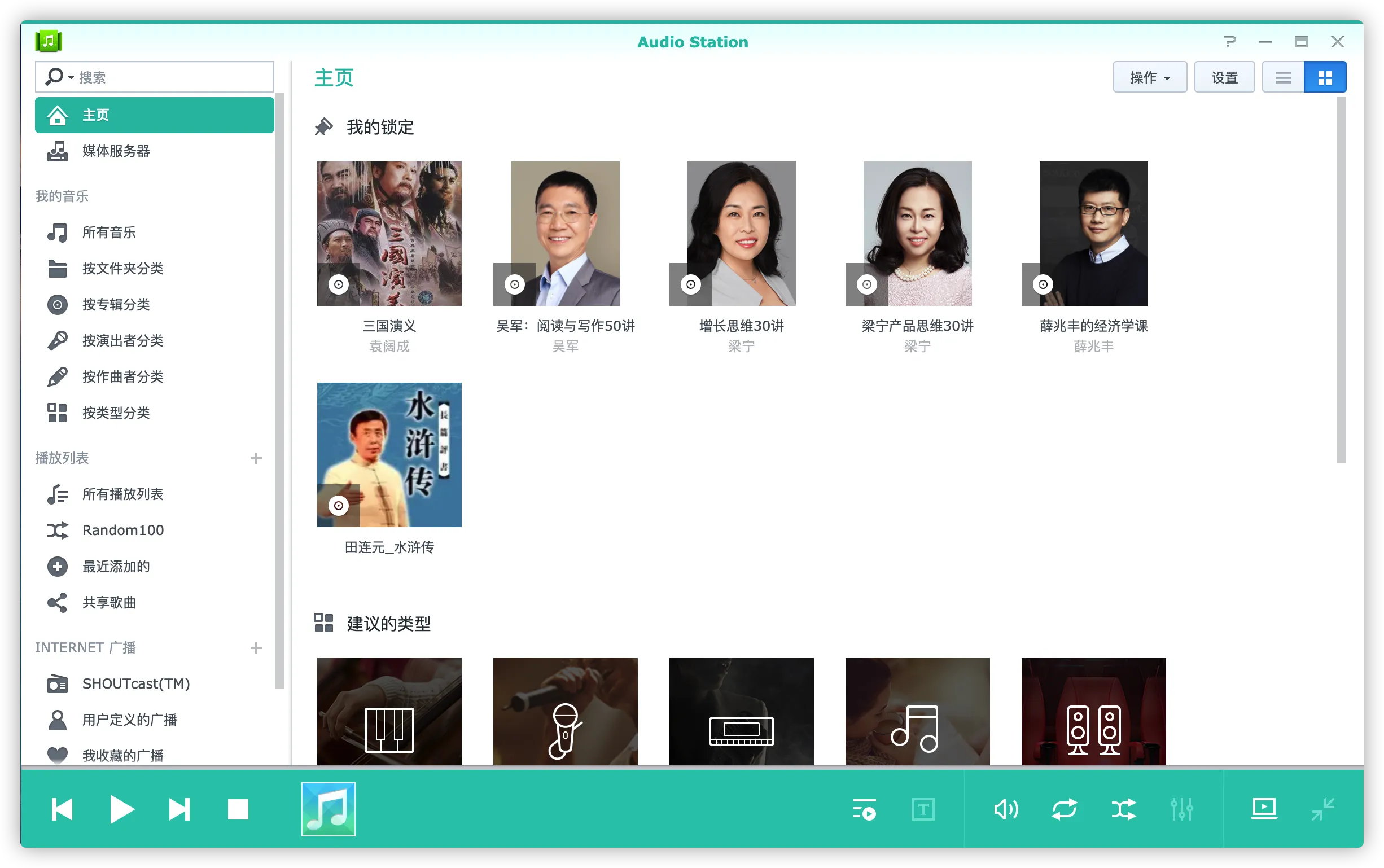
Task: Click the share icon for 共享歌曲
Action: [x=58, y=603]
